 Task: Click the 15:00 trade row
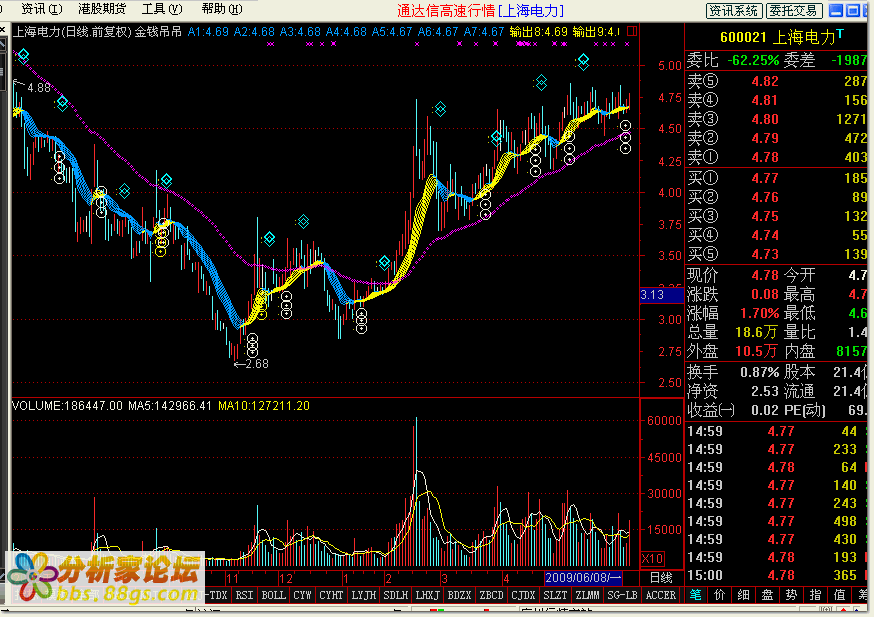777,575
